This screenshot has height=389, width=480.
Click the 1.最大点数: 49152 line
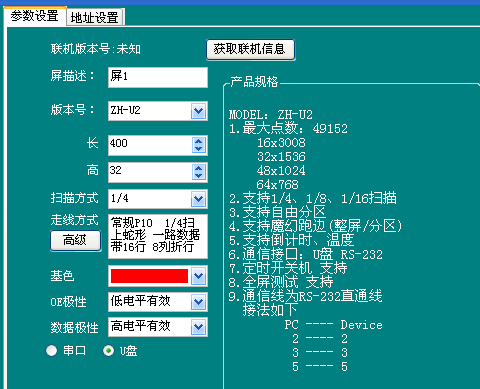tap(288, 129)
